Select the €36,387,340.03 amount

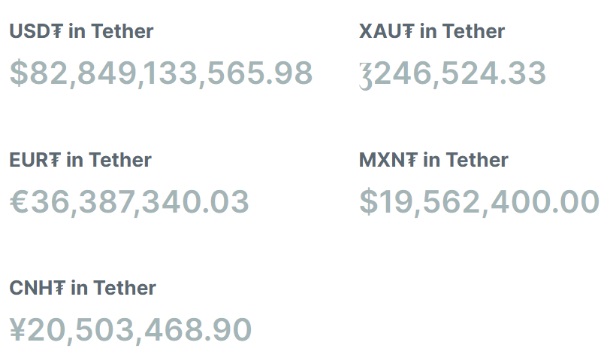coord(129,202)
